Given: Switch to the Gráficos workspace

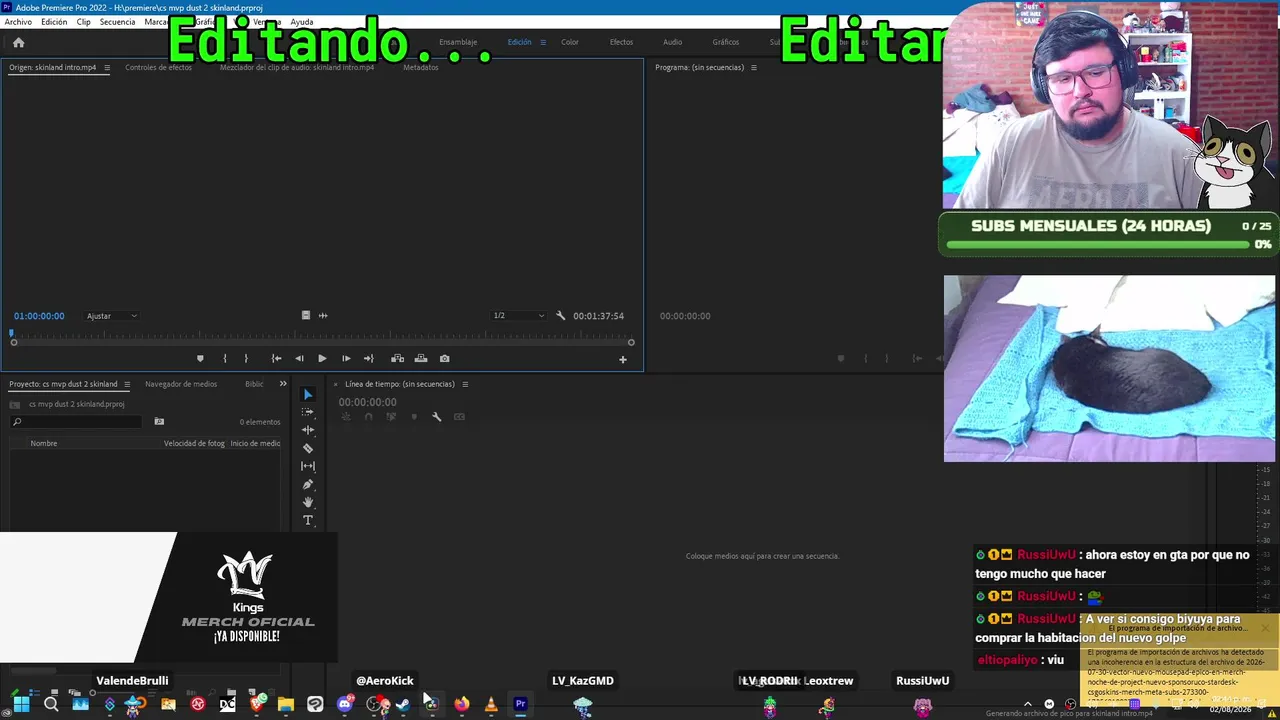Looking at the screenshot, I should tap(726, 42).
